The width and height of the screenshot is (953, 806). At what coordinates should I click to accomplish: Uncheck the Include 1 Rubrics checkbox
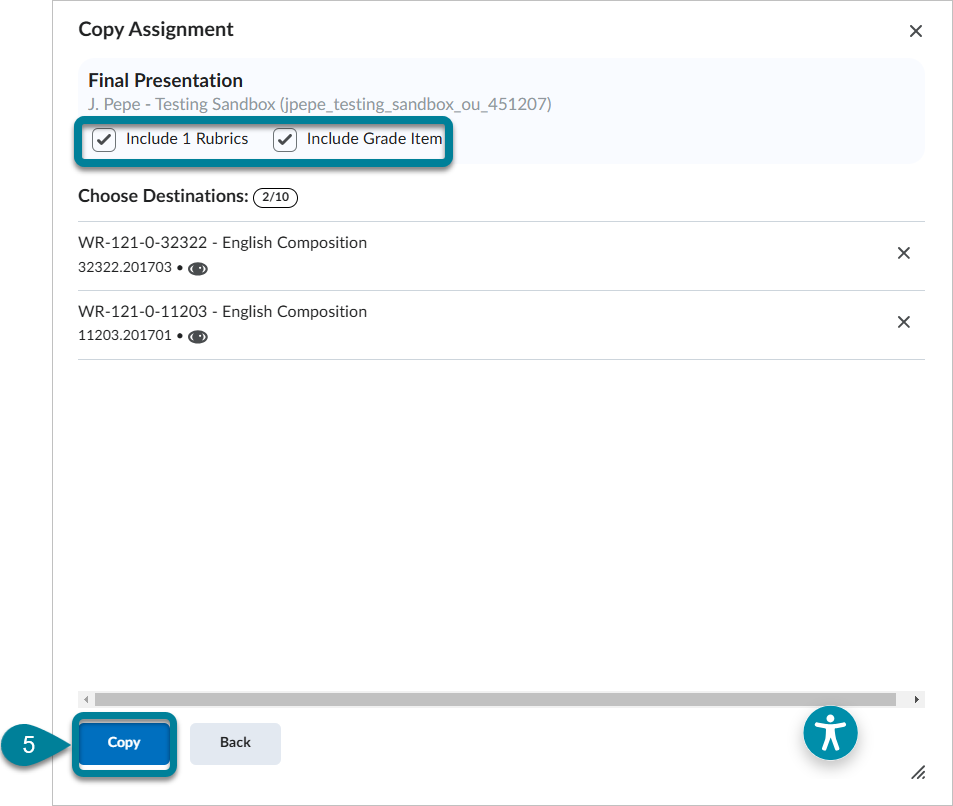click(x=103, y=139)
